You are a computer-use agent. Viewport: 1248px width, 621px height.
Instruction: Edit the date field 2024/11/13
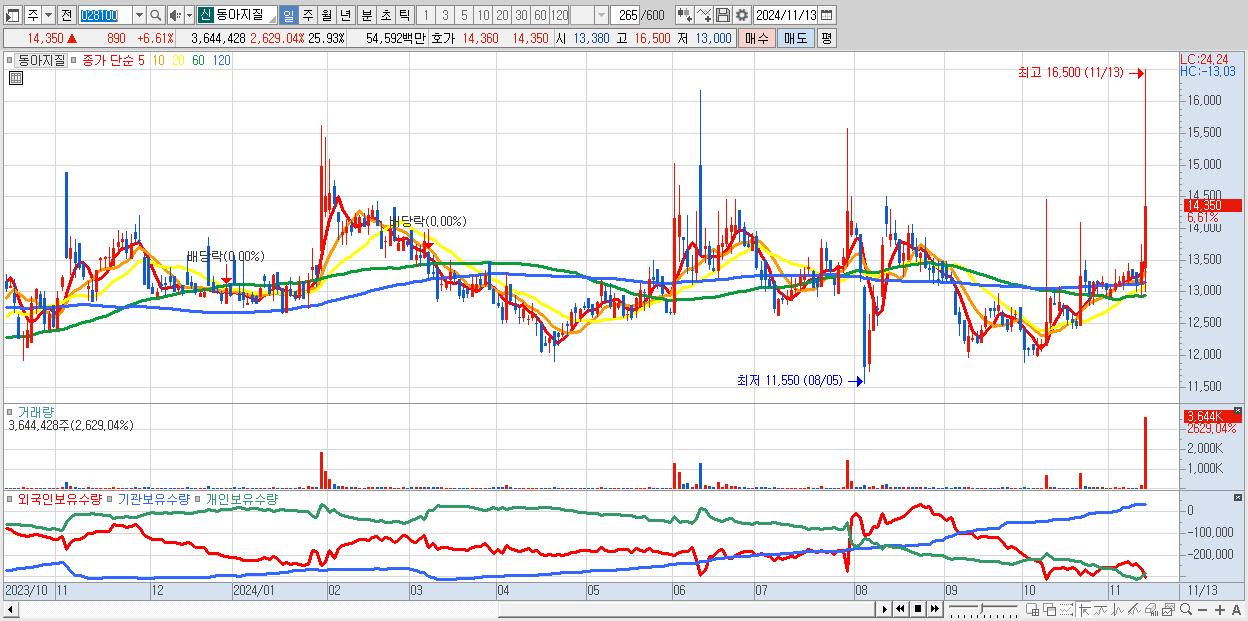(786, 15)
